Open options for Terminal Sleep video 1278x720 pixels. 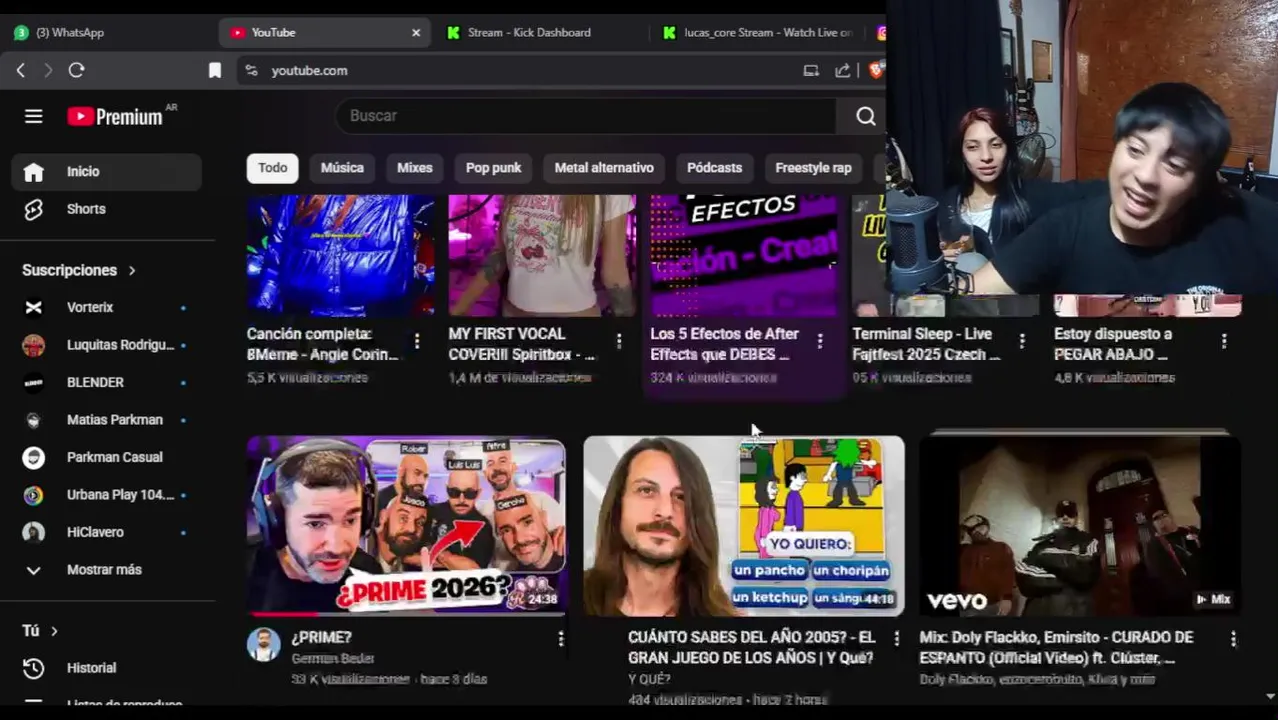(1022, 341)
